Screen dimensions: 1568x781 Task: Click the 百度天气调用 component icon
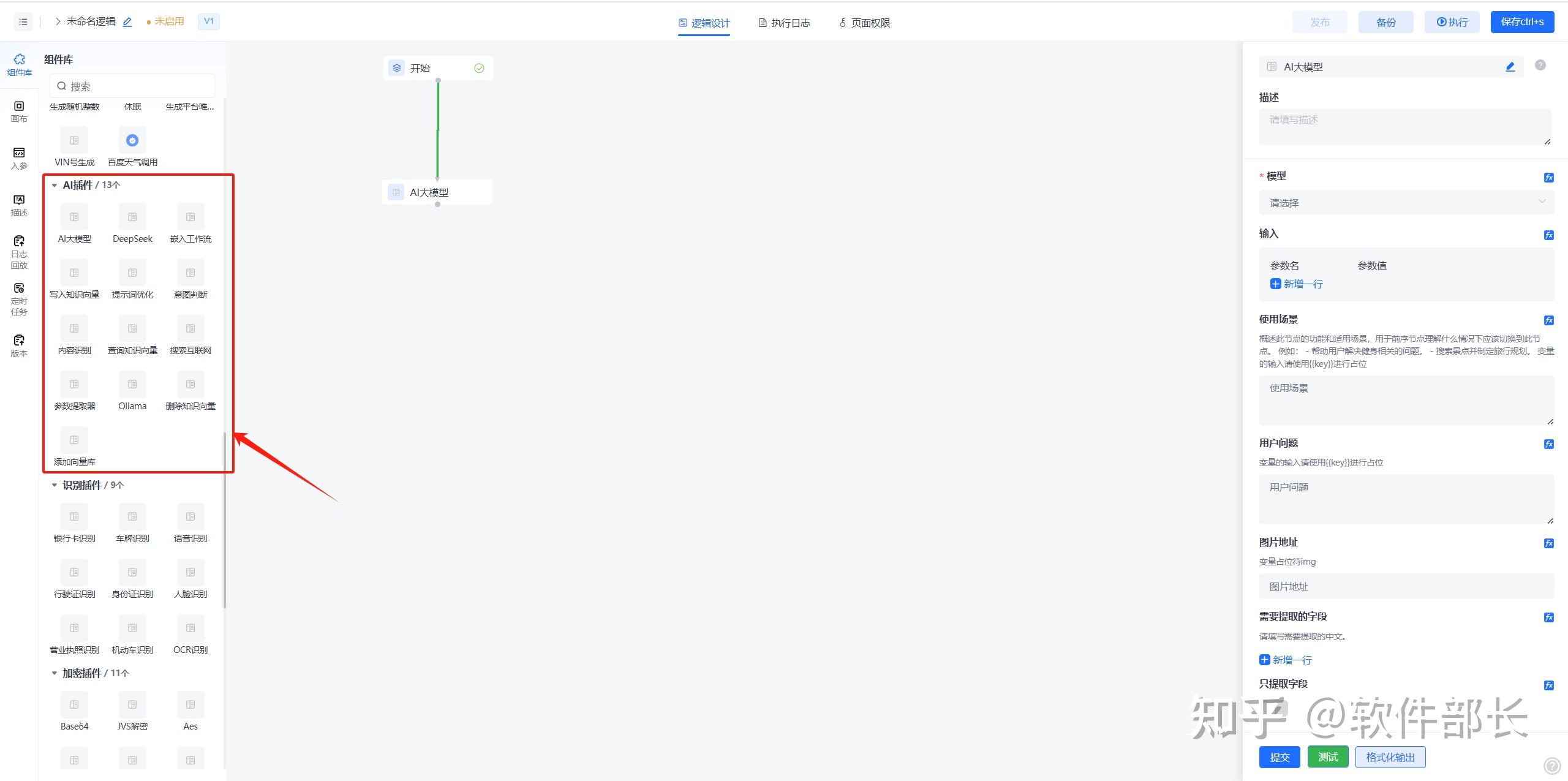tap(132, 141)
